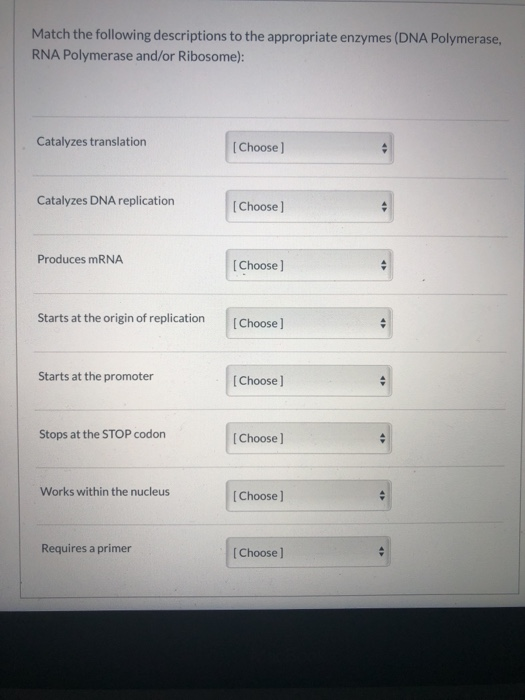Click arrow icon on STOP codon selector
The width and height of the screenshot is (525, 700).
pyautogui.click(x=382, y=438)
